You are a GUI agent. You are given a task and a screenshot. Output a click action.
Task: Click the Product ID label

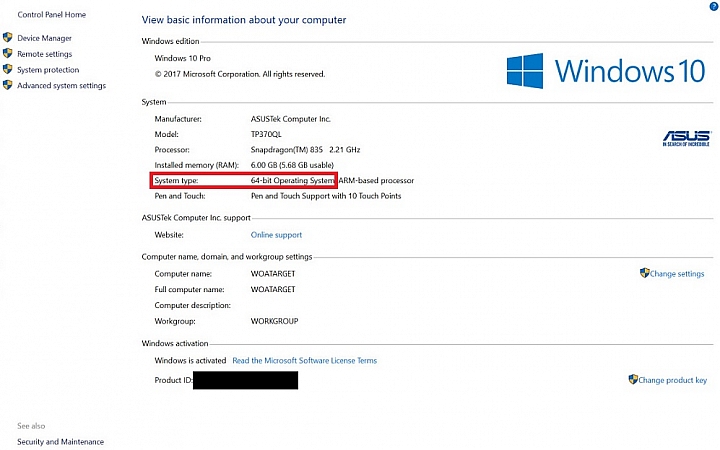174,380
